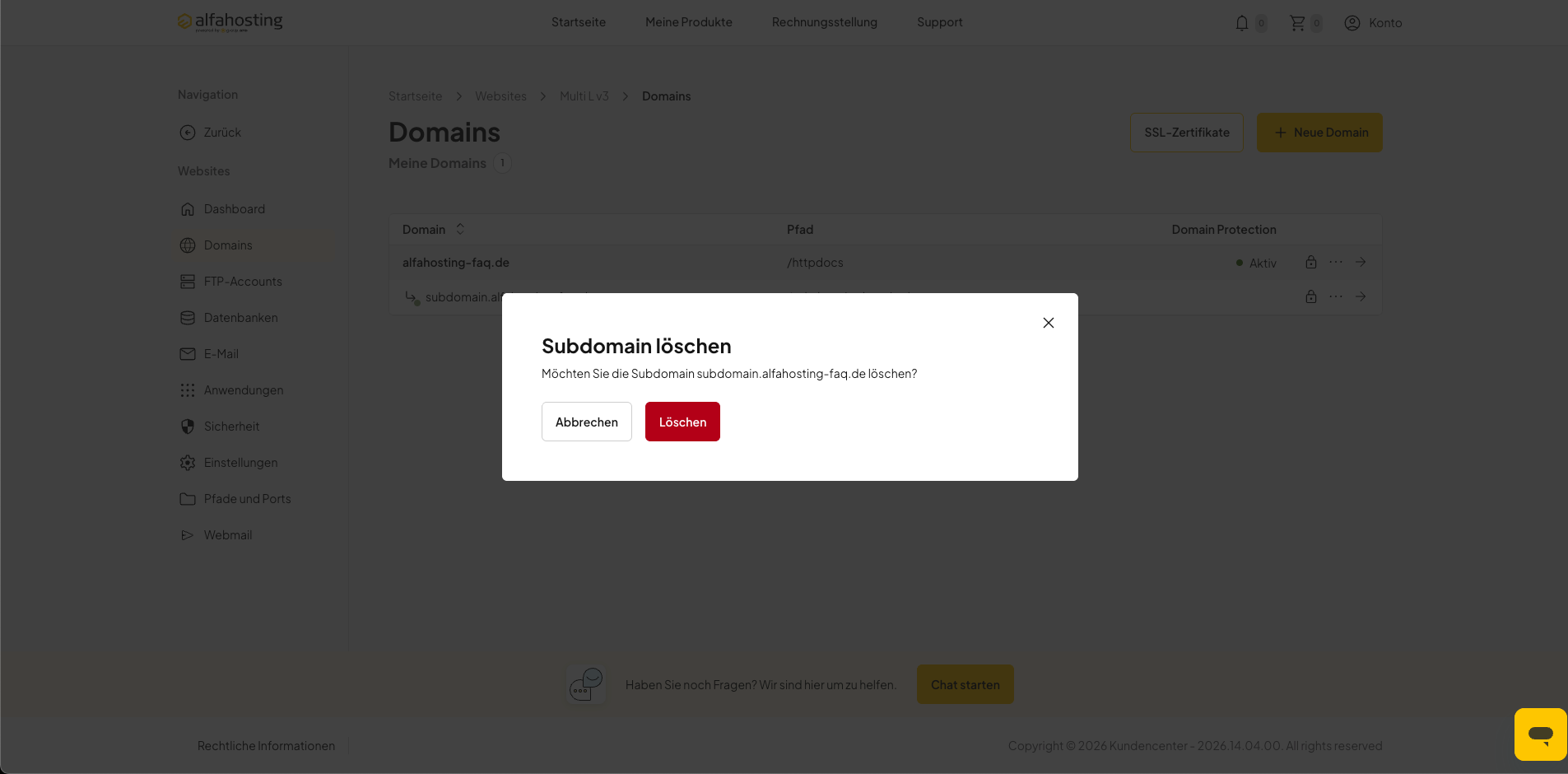1568x774 pixels.
Task: Open Datenbanken in the sidebar
Action: pos(229,318)
